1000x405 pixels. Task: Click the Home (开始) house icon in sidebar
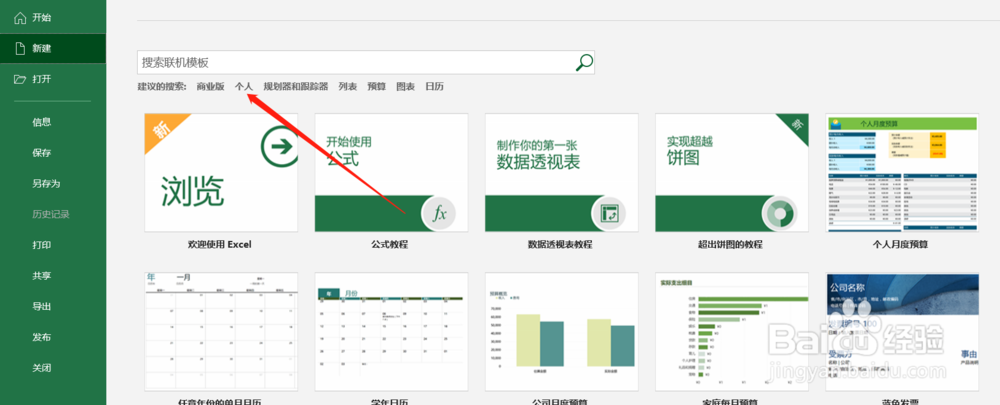20,18
